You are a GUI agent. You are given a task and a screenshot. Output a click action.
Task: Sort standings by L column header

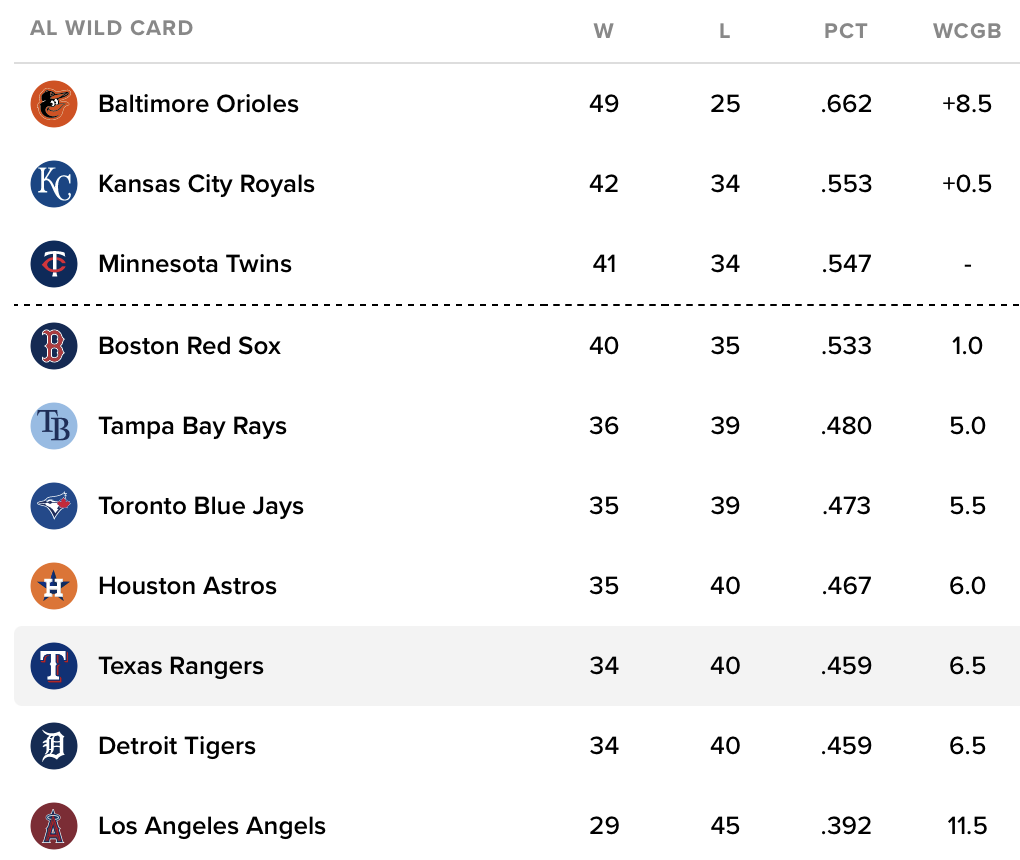pyautogui.click(x=725, y=31)
